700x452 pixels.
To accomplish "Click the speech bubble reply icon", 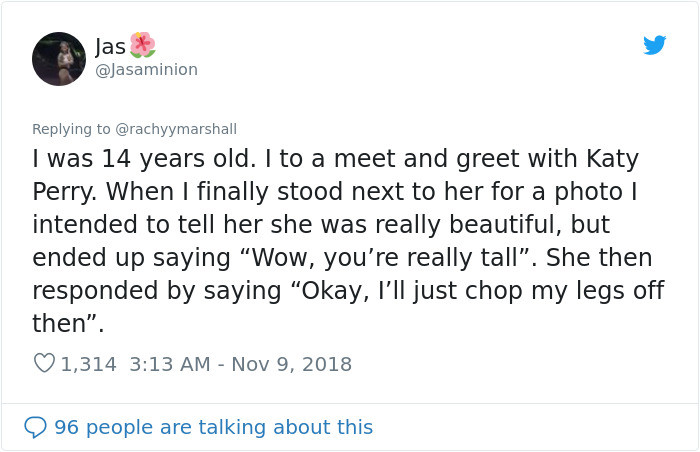I will 36,427.
